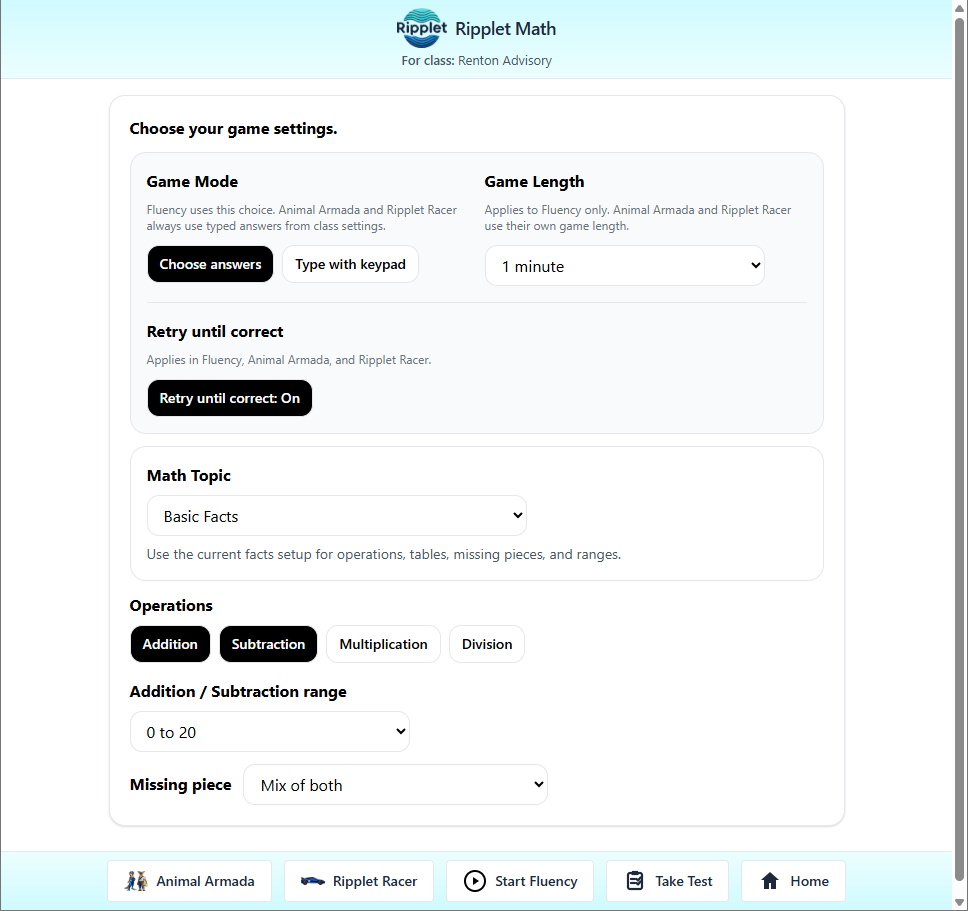This screenshot has height=911, width=968.
Task: Click 'Fluency uses this choice' note
Action: pyautogui.click(x=302, y=218)
